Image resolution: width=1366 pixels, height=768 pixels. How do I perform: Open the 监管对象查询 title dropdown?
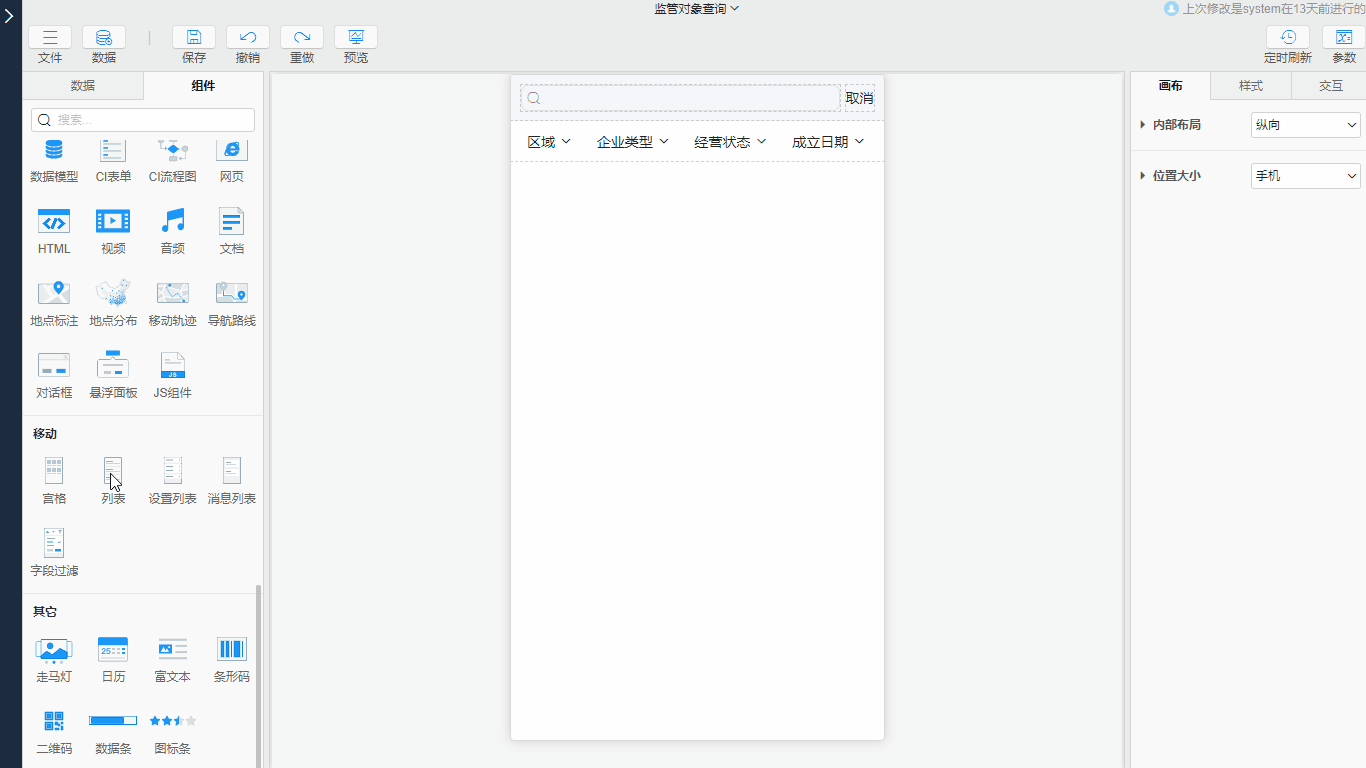[696, 9]
